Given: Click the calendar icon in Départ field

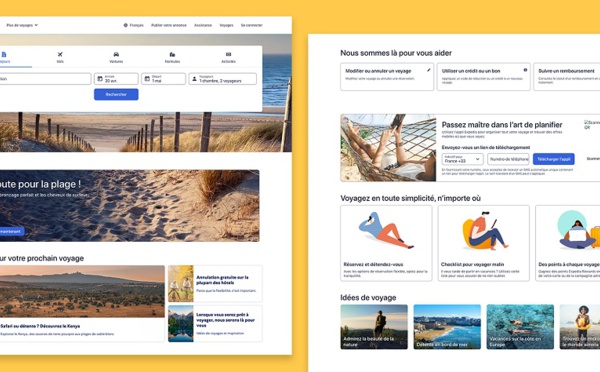Looking at the screenshot, I should tap(147, 79).
